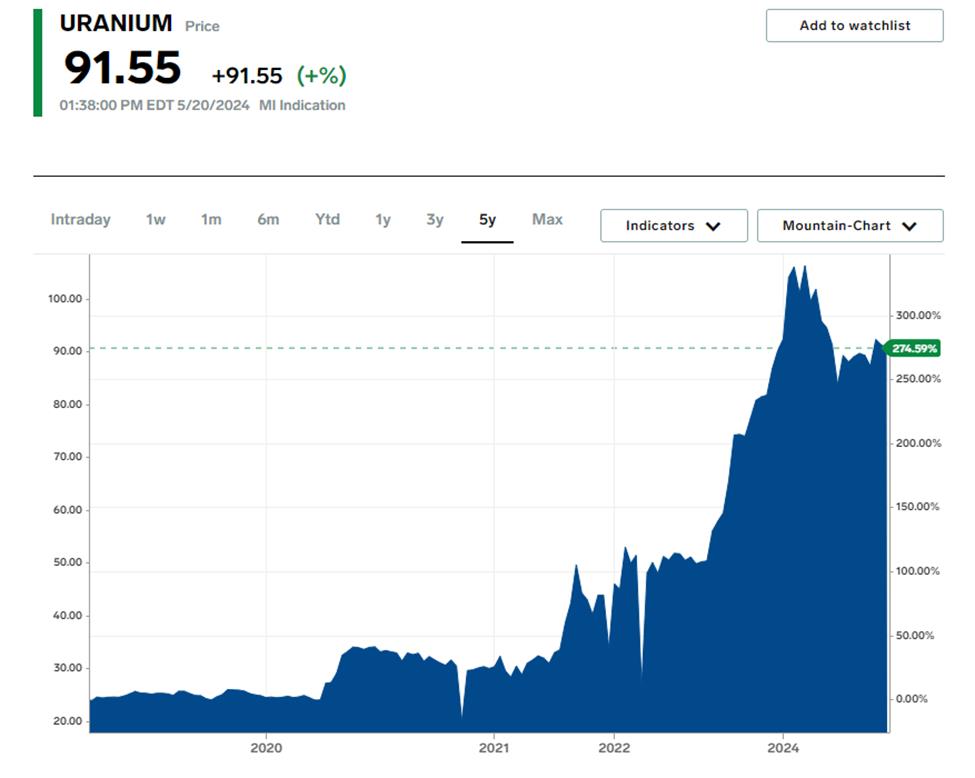Choose the 1m time range
Viewport: 975px width, 778px height.
(x=211, y=220)
